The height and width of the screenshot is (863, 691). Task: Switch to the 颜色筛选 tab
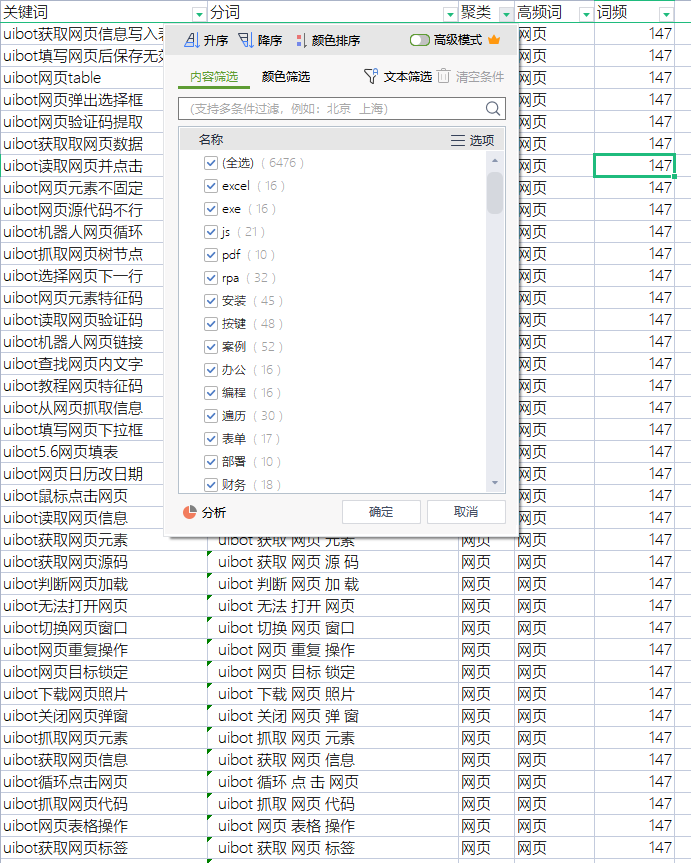(x=286, y=77)
